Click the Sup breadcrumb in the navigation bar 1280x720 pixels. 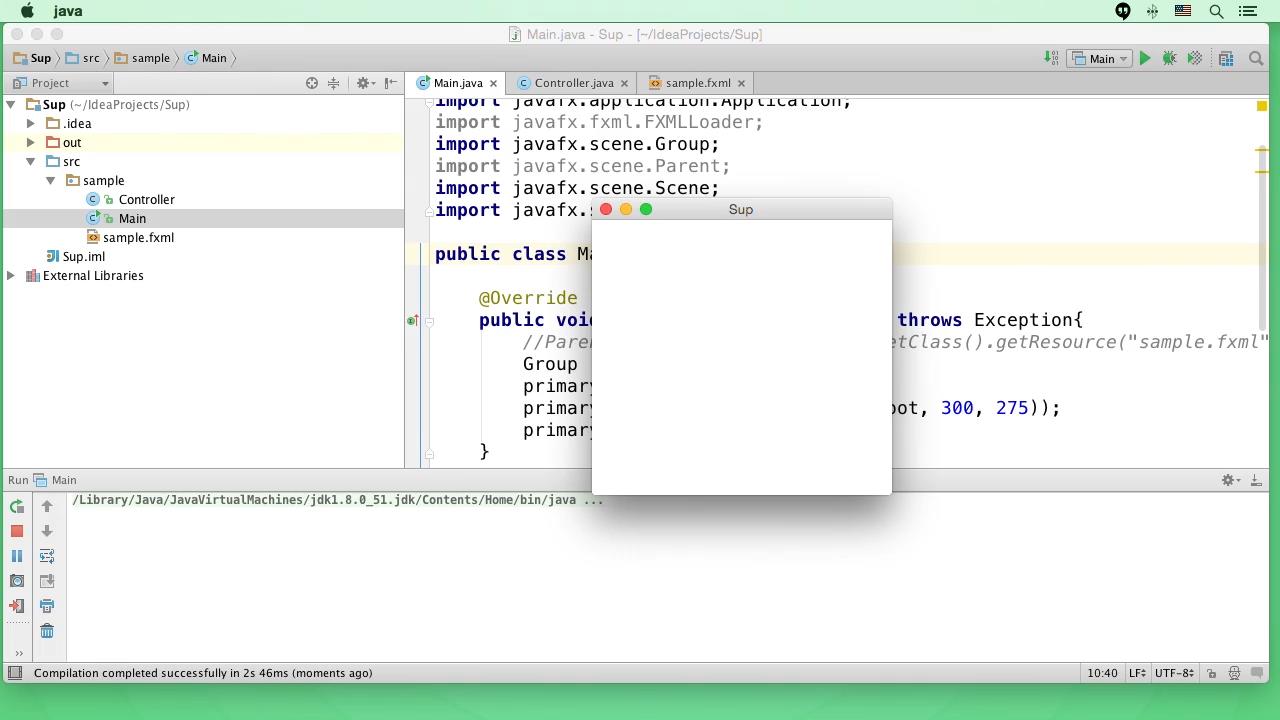33,58
